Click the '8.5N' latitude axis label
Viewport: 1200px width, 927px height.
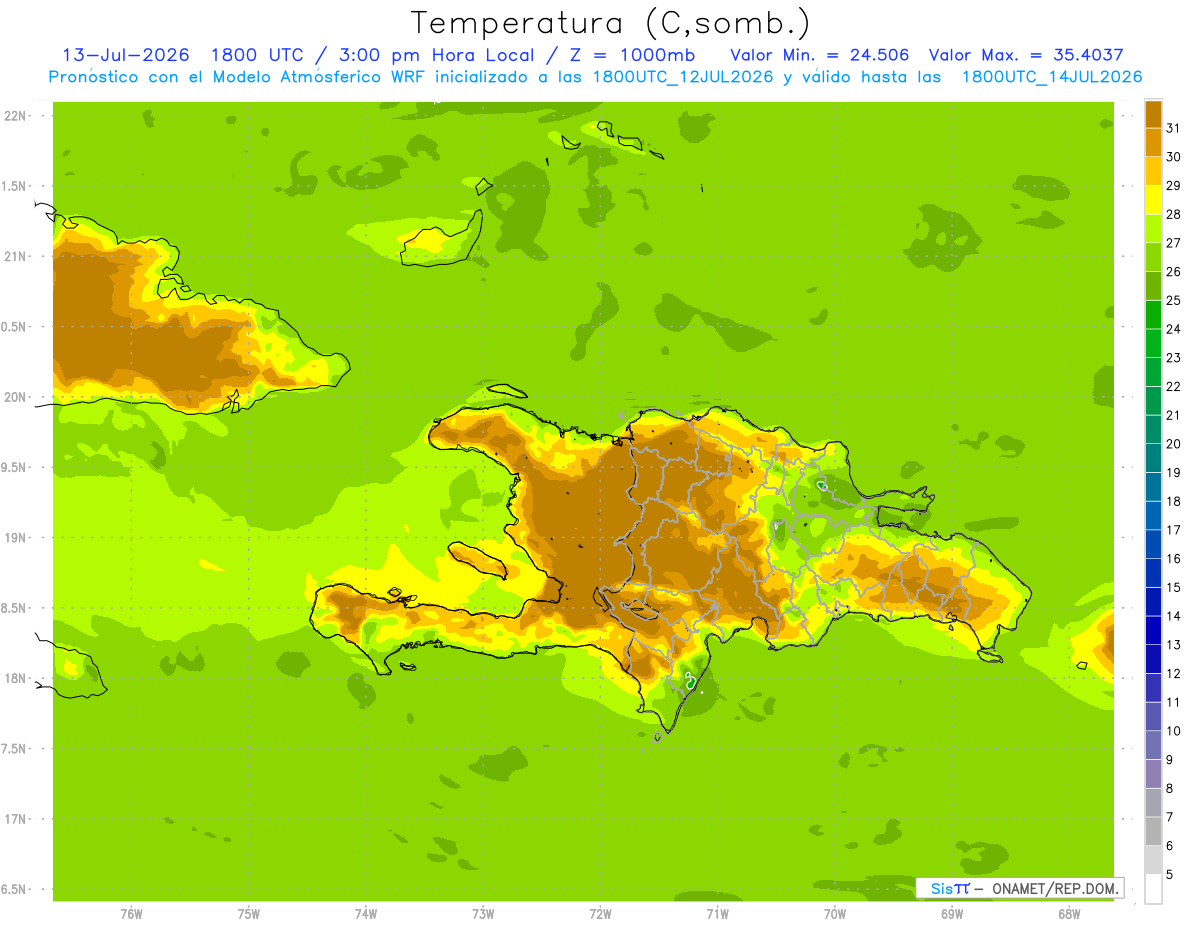15,608
